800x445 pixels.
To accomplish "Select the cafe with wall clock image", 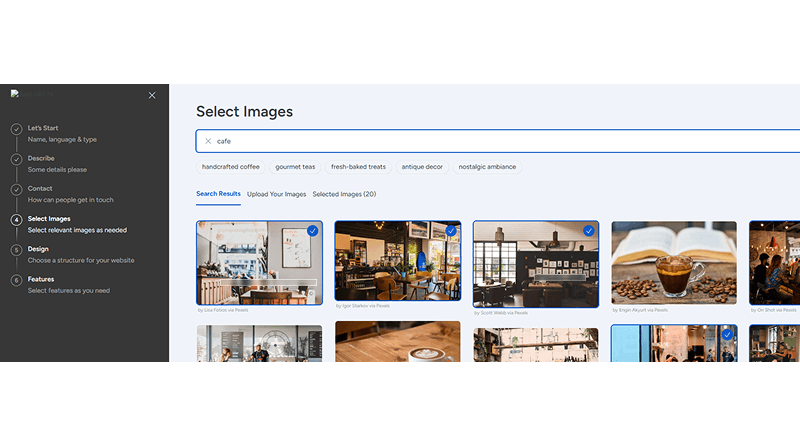I will 259,343.
